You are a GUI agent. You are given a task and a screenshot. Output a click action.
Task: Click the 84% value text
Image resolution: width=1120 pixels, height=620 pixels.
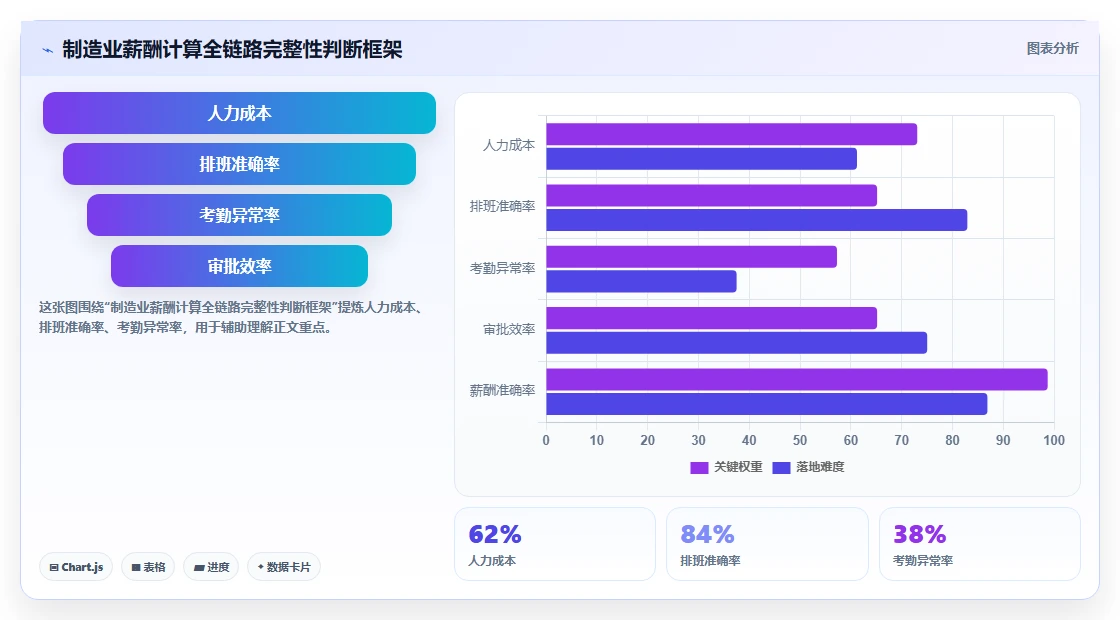coord(707,534)
